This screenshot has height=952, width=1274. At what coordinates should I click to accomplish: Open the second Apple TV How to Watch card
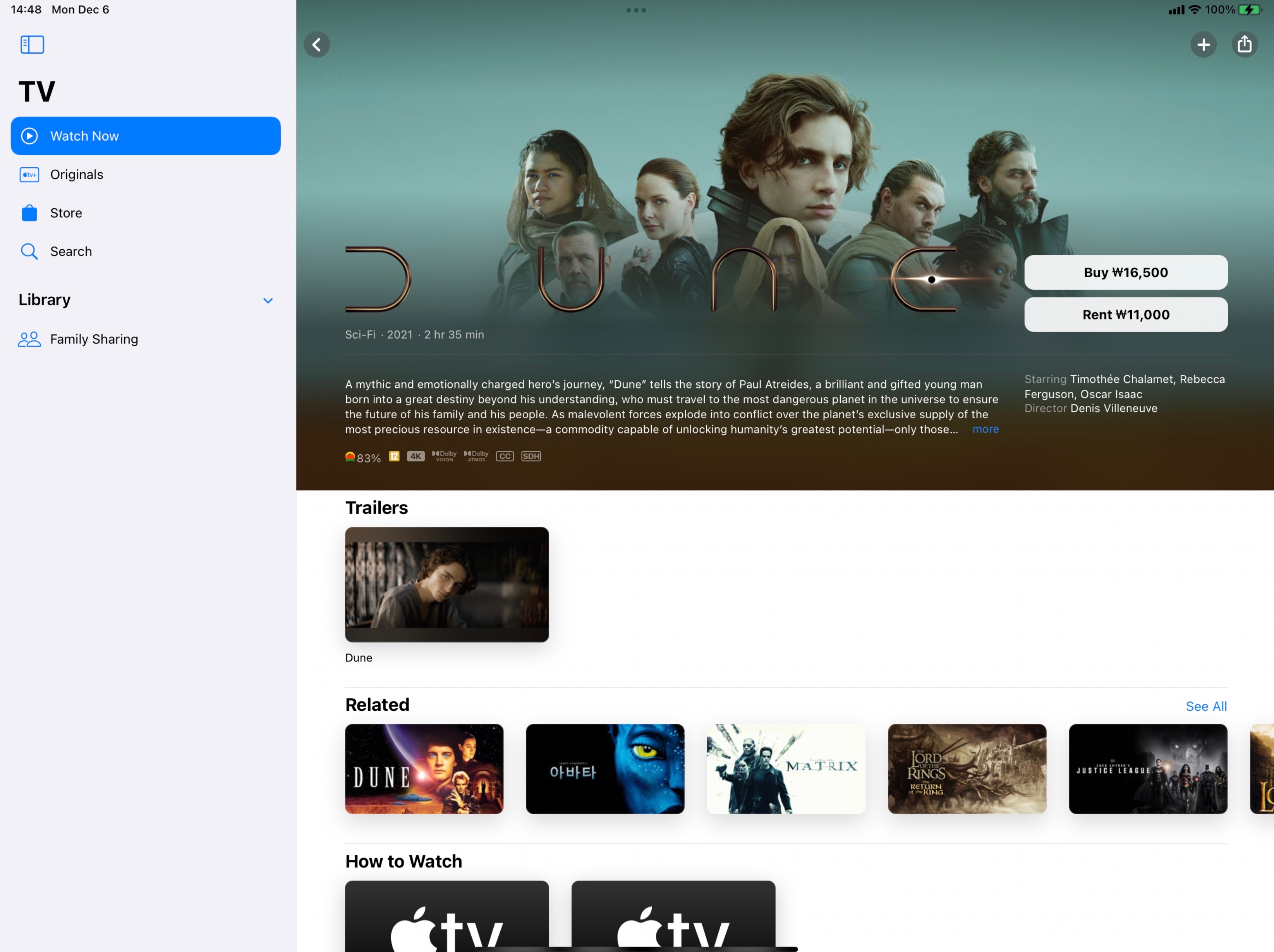673,916
